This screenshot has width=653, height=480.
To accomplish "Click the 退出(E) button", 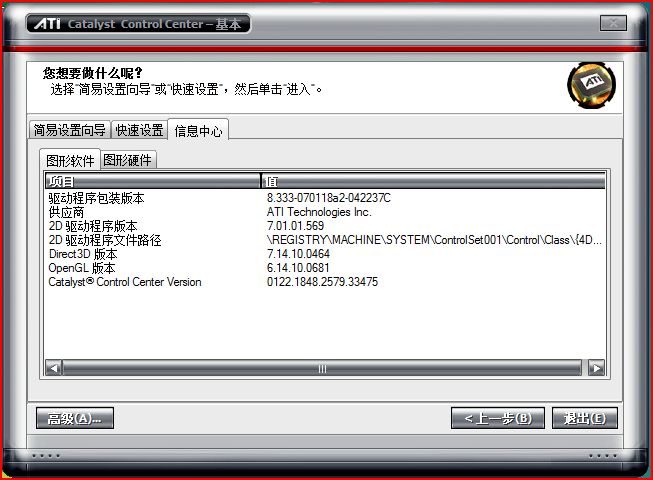I will (584, 418).
